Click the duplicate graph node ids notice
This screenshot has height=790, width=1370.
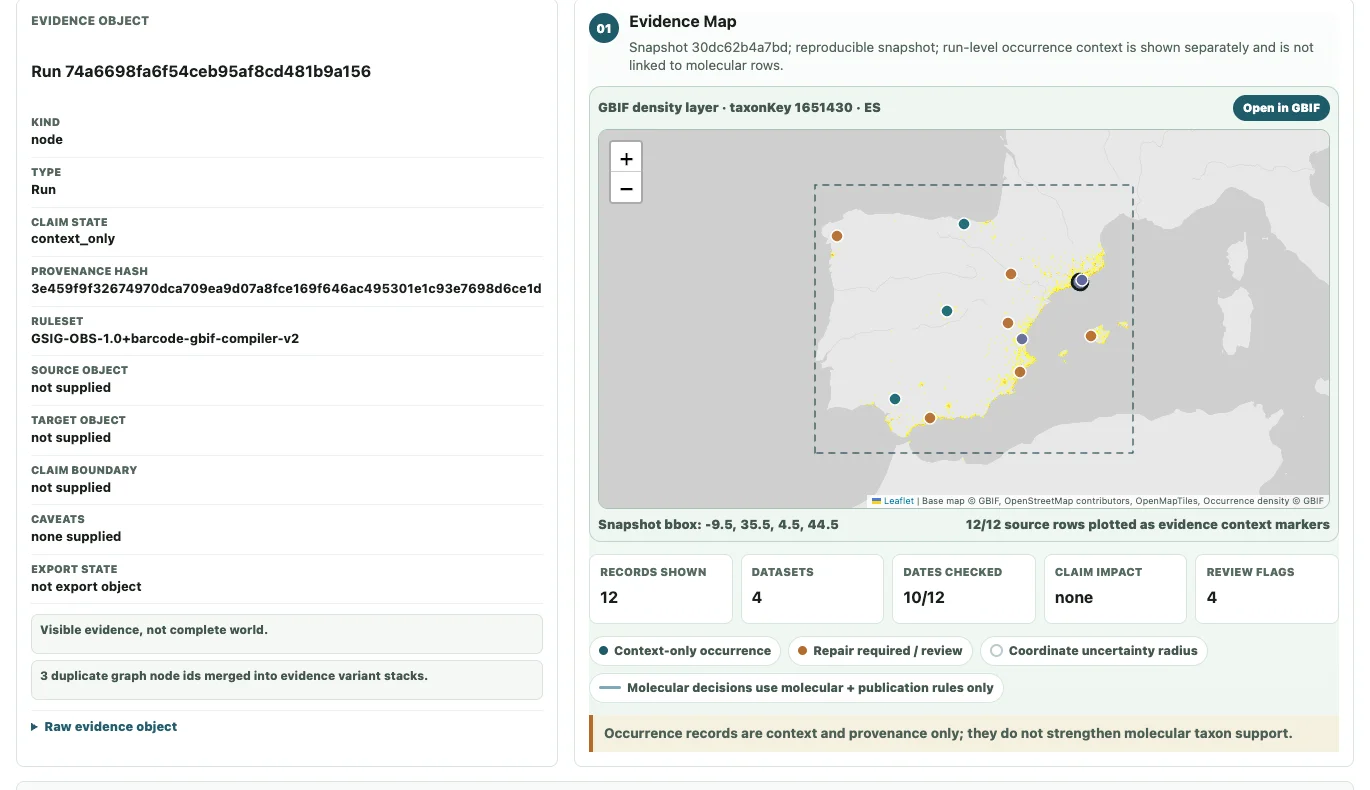point(287,680)
